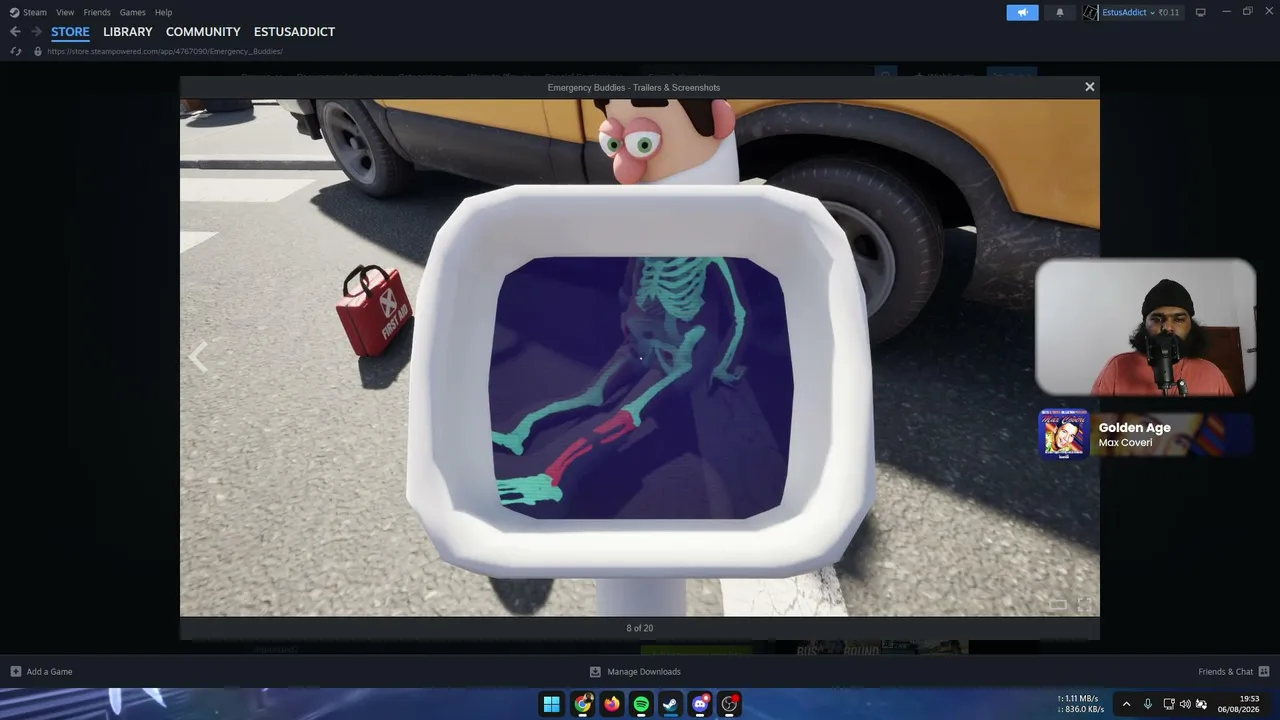Image resolution: width=1280 pixels, height=720 pixels.
Task: Navigate forward with the forward arrow
Action: click(37, 32)
